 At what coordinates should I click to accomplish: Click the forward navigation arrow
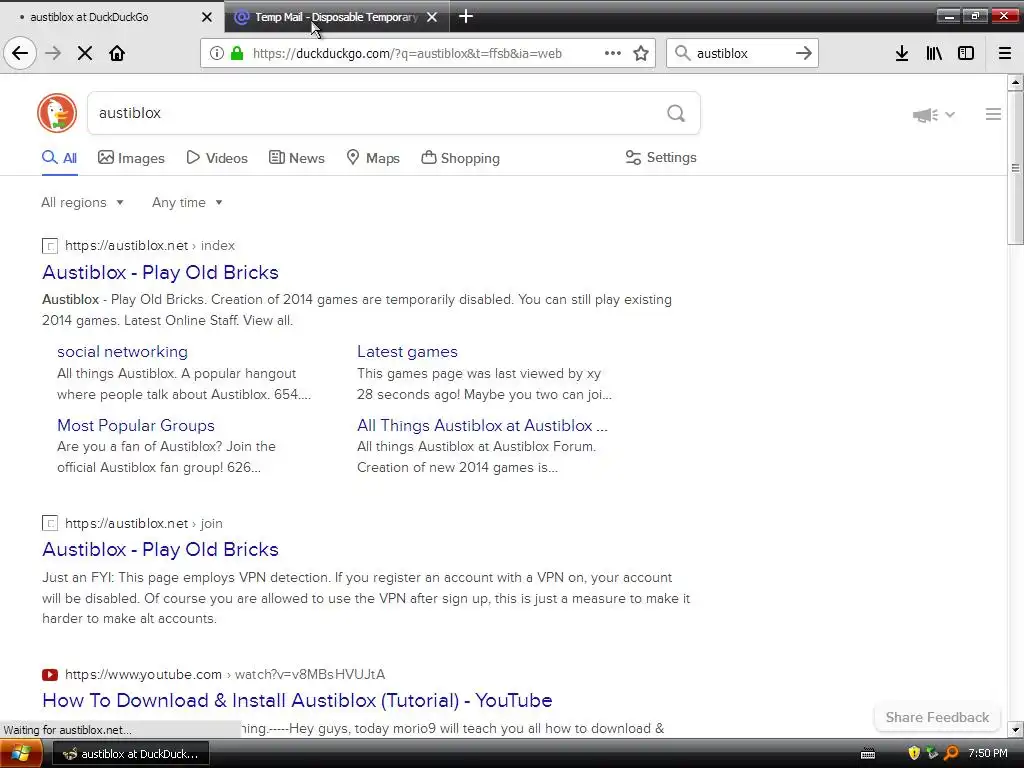pyautogui.click(x=53, y=53)
